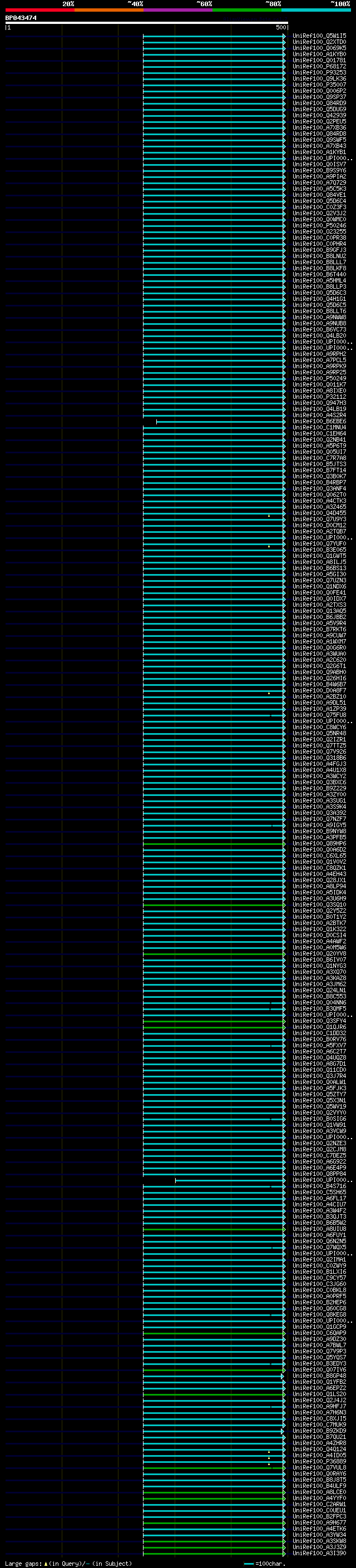Select label UniRef100_B5JTS3
The width and height of the screenshot is (356, 1568).
(319, 464)
